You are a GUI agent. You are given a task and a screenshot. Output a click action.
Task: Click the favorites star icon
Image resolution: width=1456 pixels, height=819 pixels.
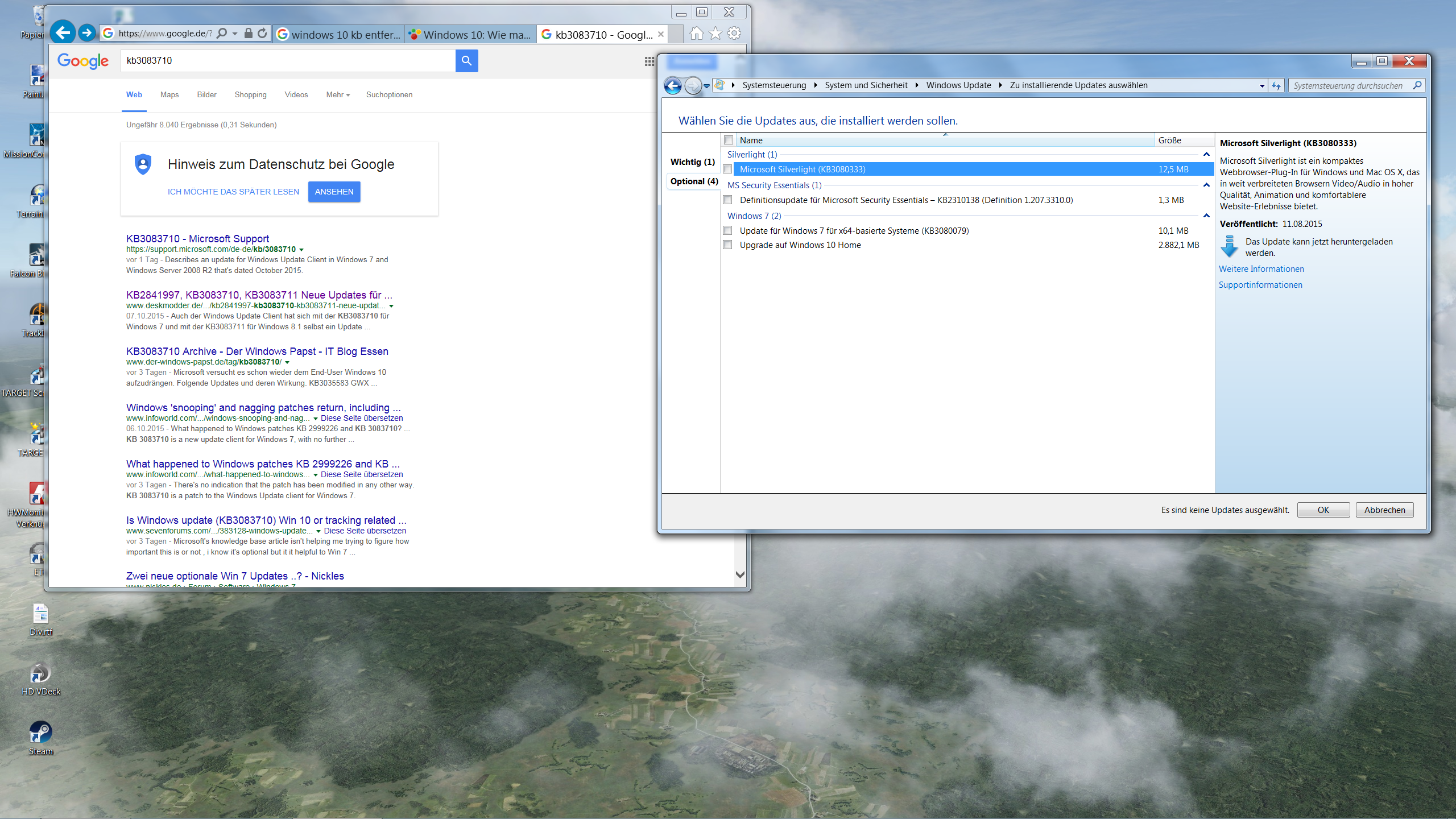tap(715, 34)
